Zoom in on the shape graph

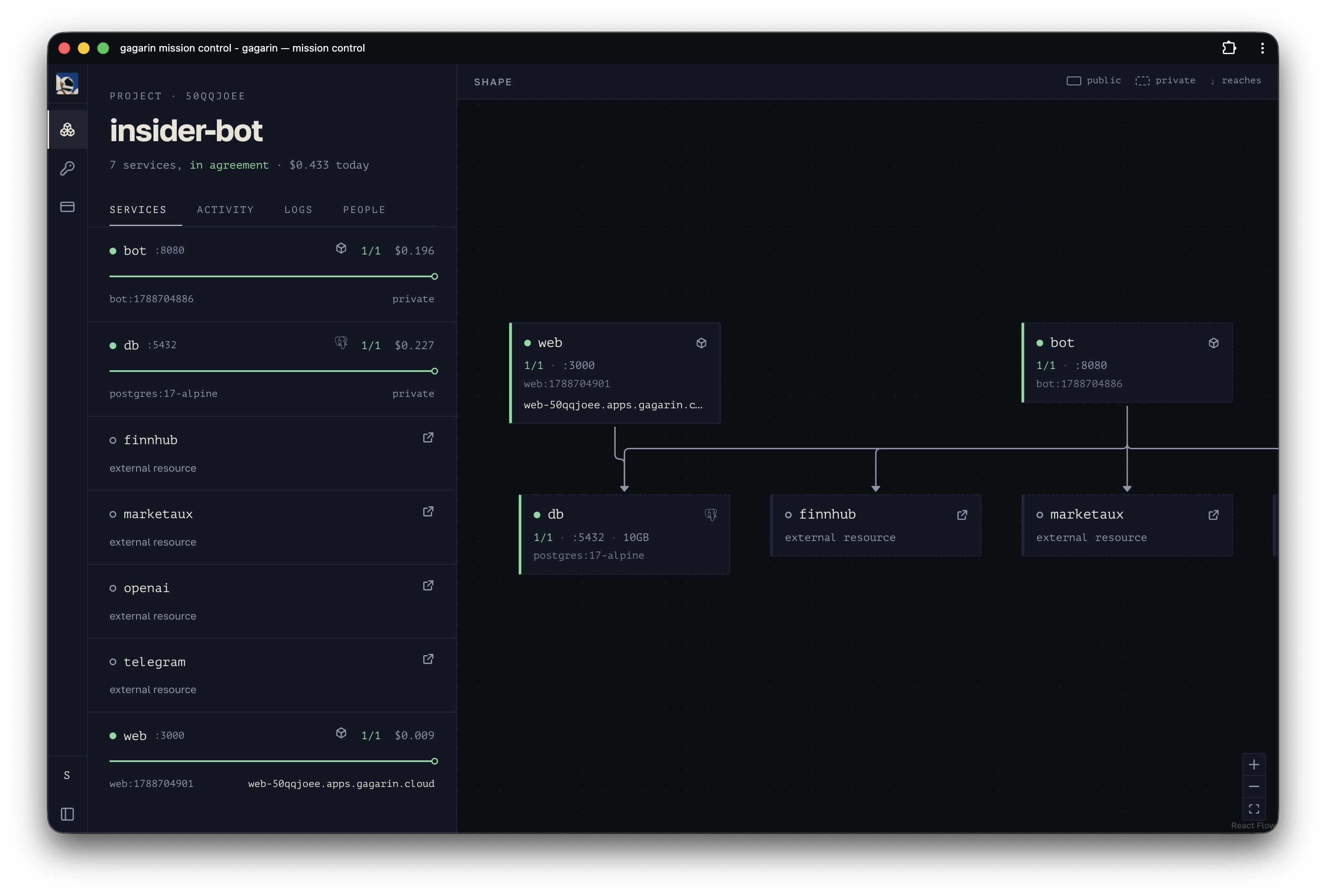pos(1254,765)
